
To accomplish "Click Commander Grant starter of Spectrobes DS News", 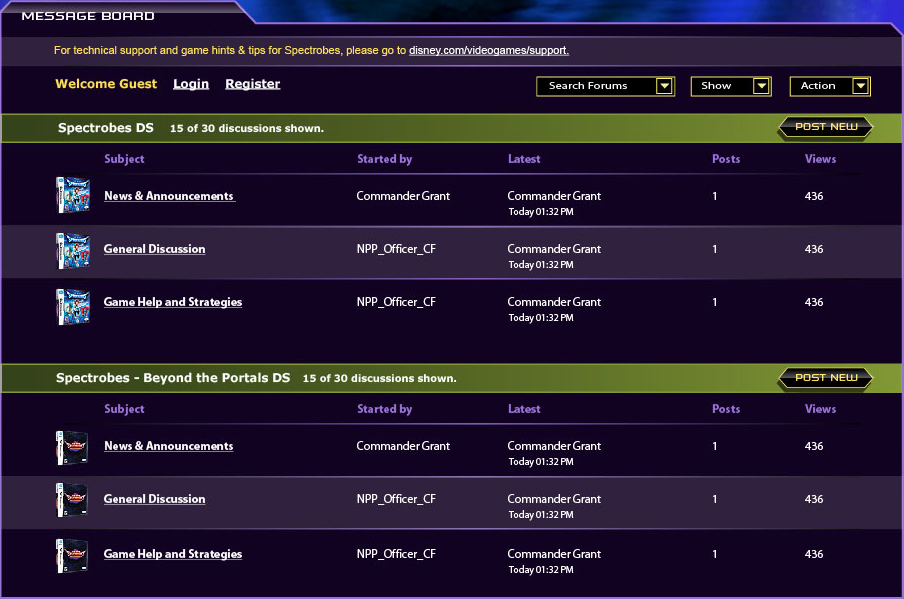I will point(403,196).
